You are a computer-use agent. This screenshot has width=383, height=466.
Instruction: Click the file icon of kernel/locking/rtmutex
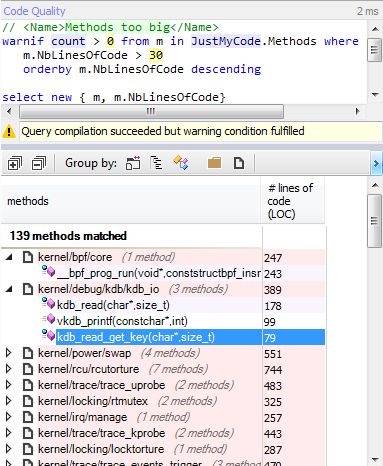(28, 401)
